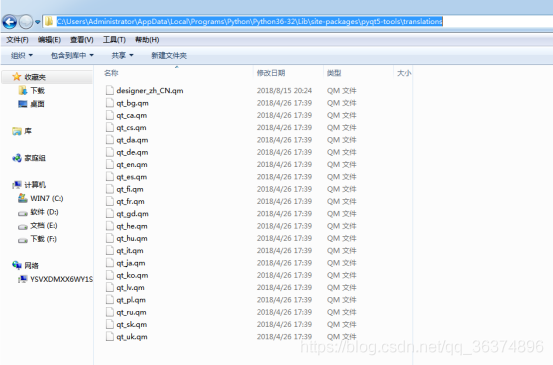Select the qt_ja.qm file icon
The image size is (553, 365).
click(x=110, y=263)
